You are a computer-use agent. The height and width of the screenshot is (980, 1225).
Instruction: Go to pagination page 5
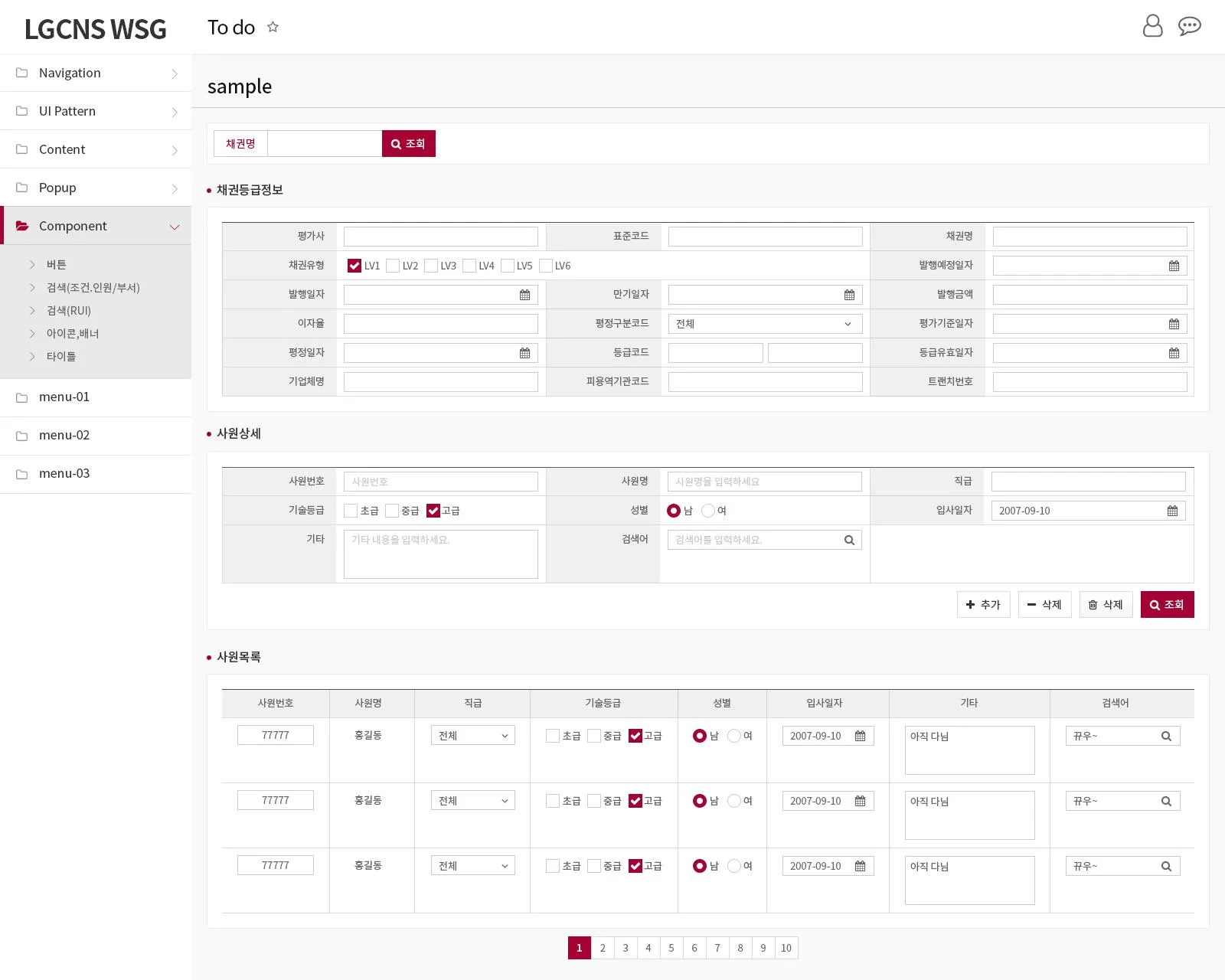coord(671,948)
